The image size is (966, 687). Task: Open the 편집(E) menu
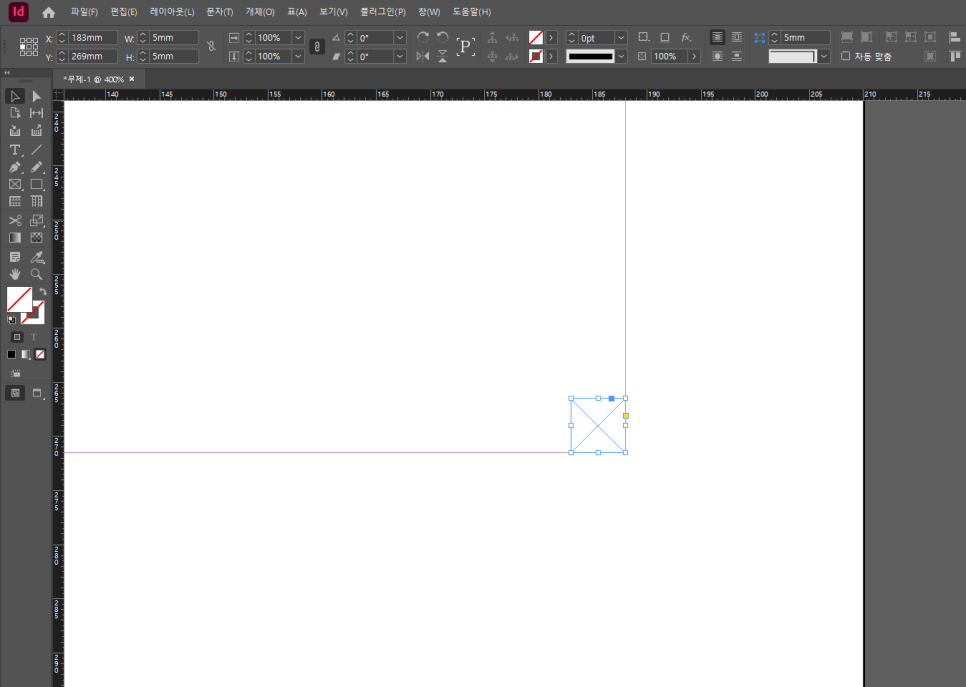124,12
